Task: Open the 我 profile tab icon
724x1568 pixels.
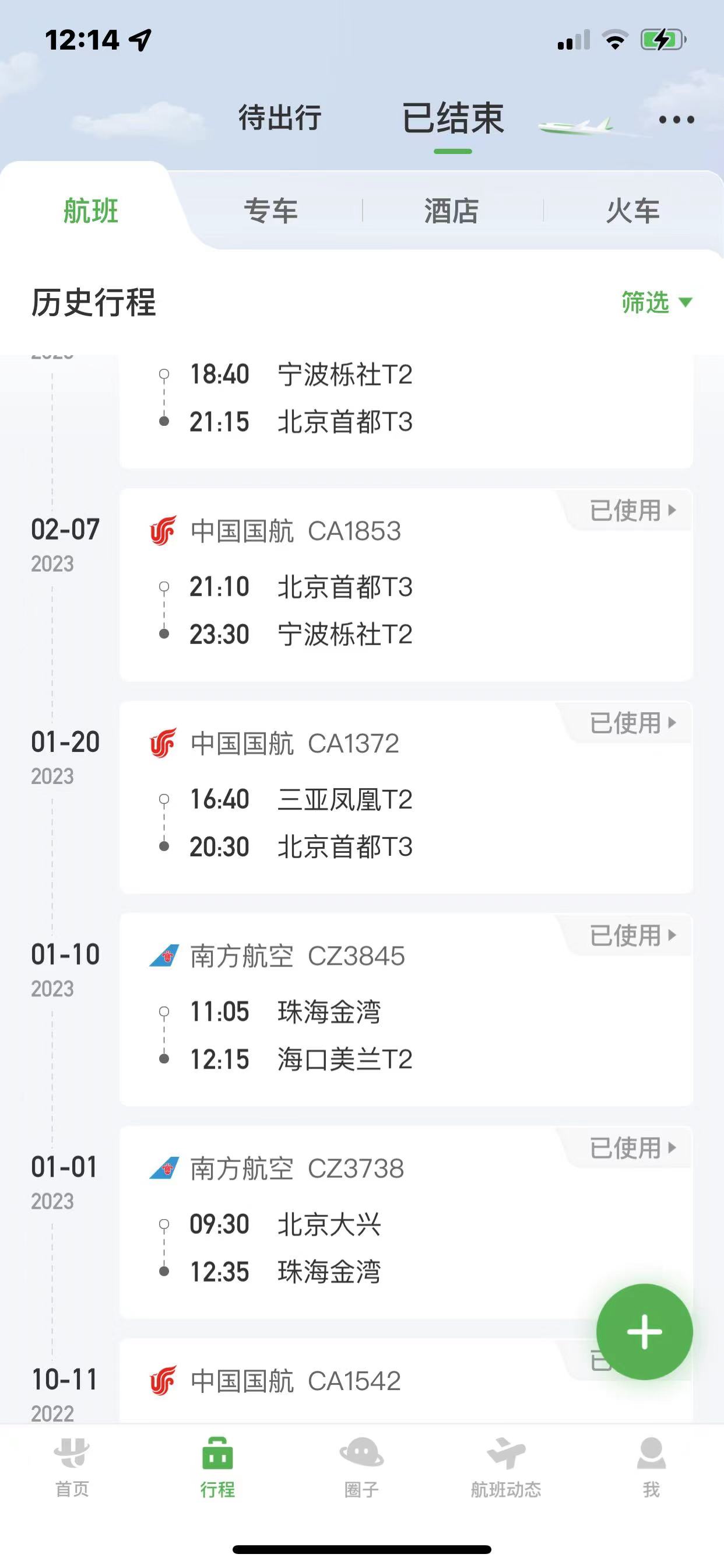Action: (x=651, y=1455)
